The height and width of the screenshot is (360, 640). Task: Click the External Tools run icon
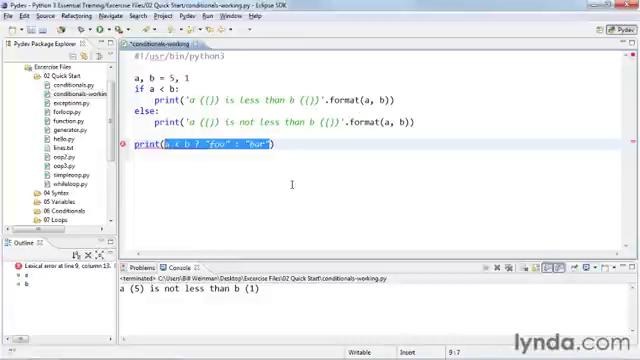(x=118, y=29)
